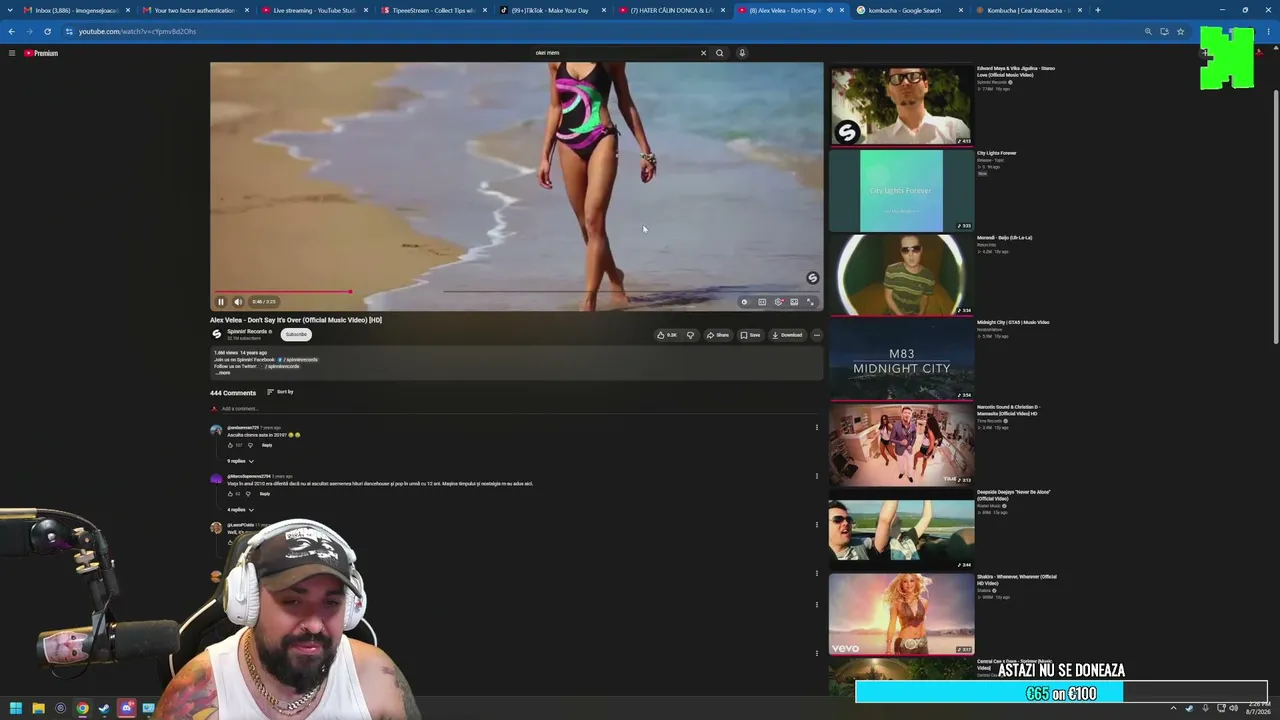Like the 'Viața în anul 2010' comment
This screenshot has height=720, width=1280.
(230, 494)
